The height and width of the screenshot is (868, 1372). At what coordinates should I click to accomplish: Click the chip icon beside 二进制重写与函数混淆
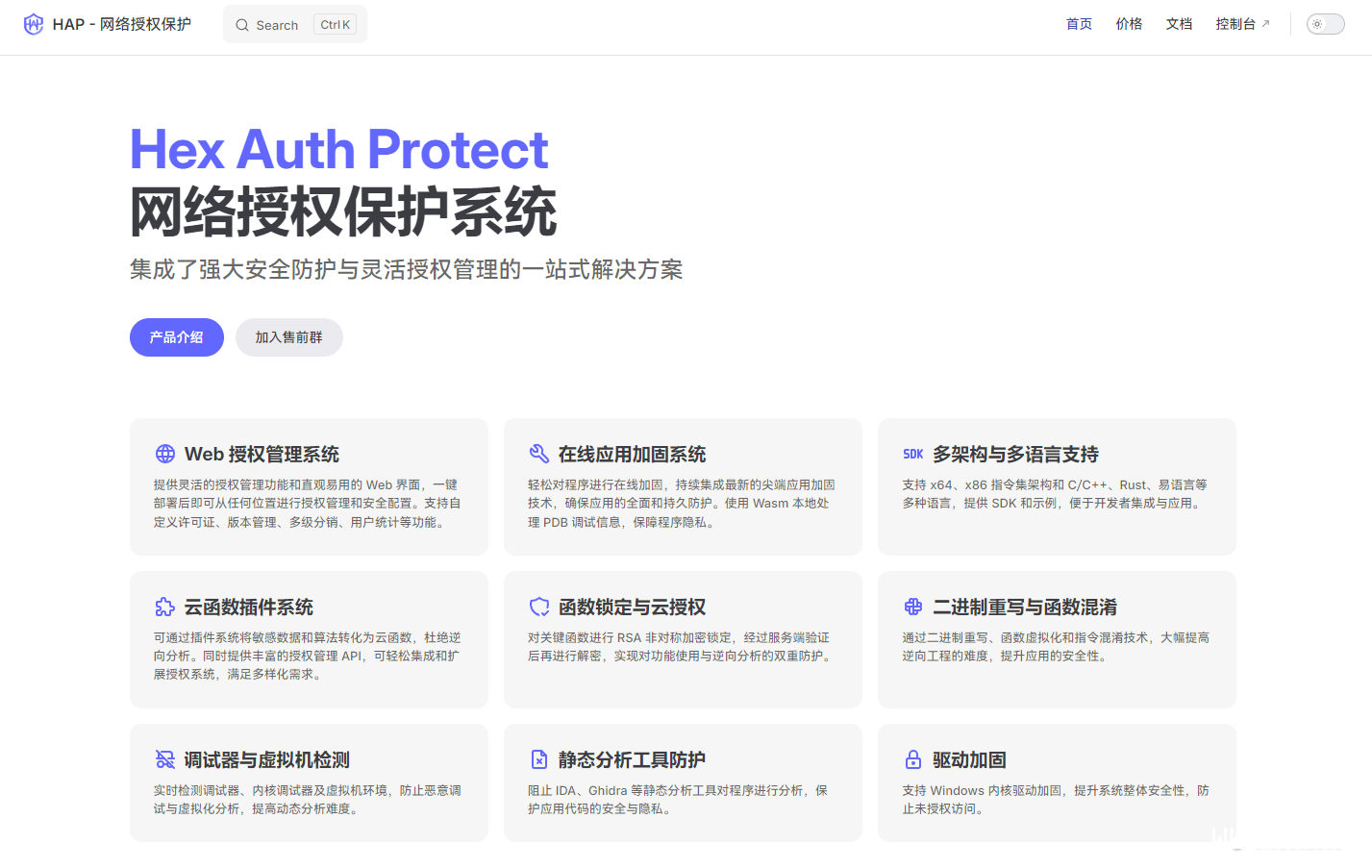click(x=913, y=607)
